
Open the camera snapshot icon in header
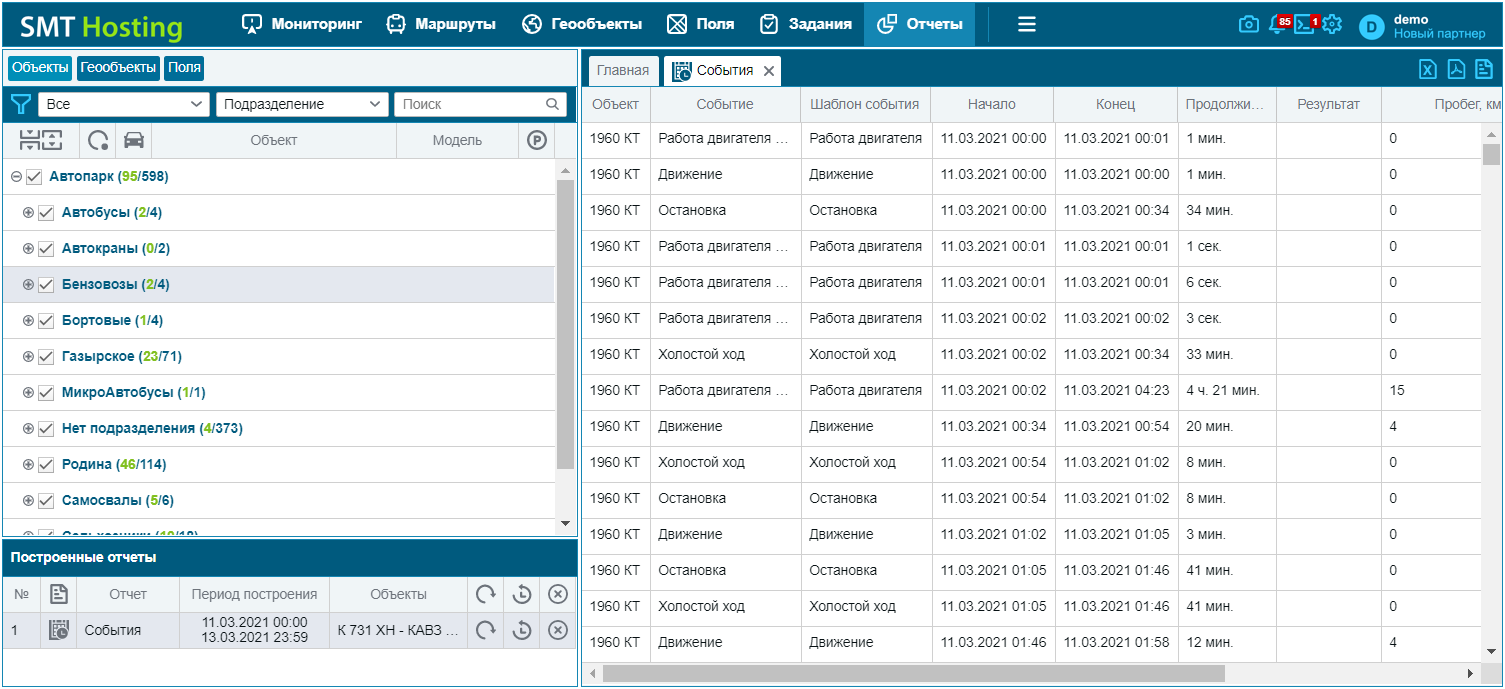coord(1248,25)
